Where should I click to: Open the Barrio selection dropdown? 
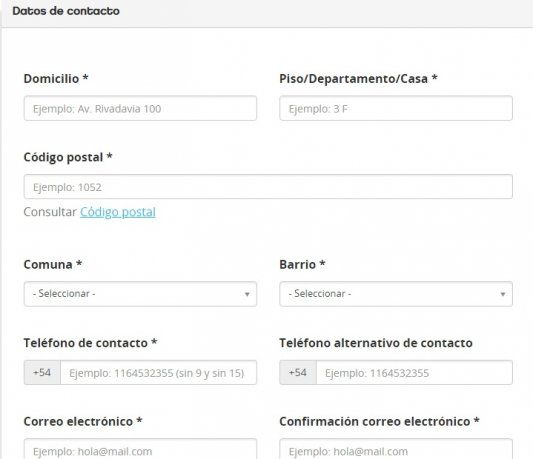(x=396, y=294)
